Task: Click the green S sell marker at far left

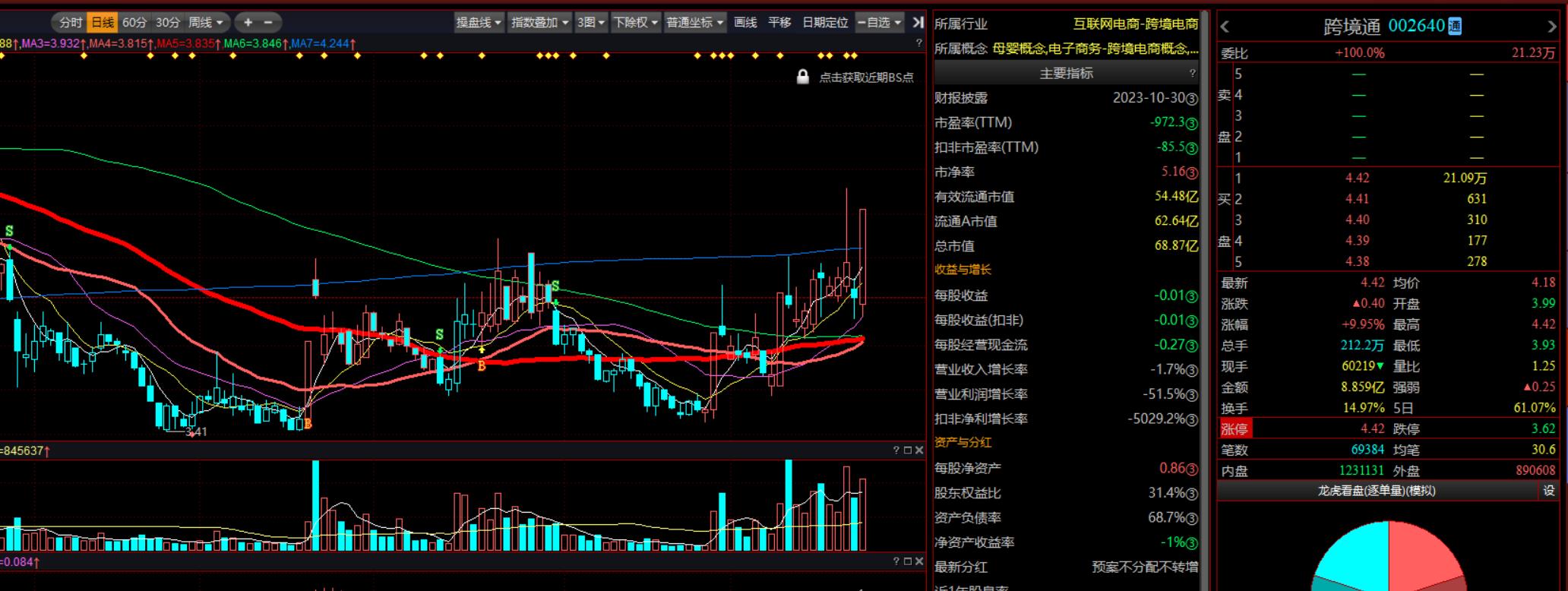Action: point(9,231)
